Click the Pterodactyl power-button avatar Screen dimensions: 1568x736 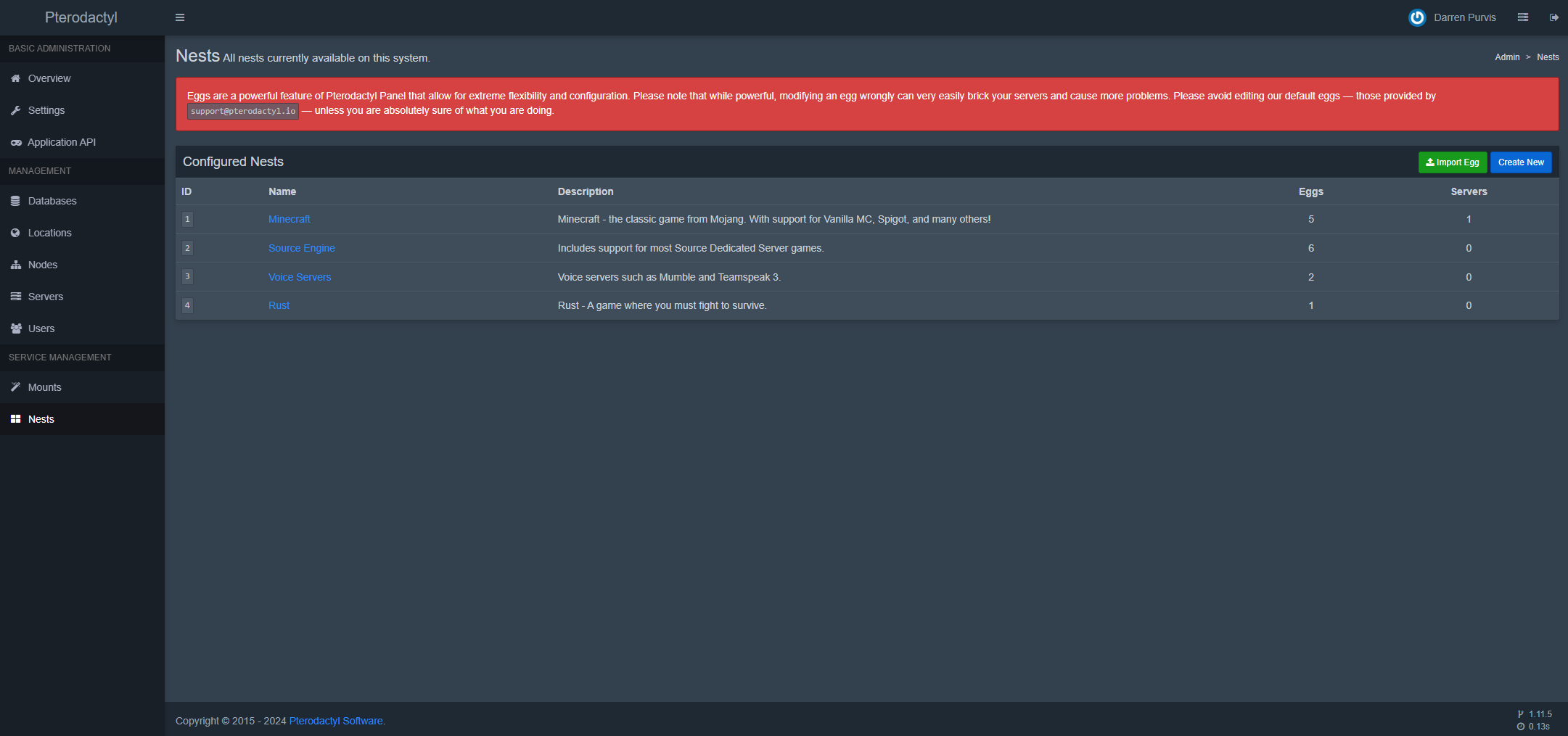coord(1417,17)
